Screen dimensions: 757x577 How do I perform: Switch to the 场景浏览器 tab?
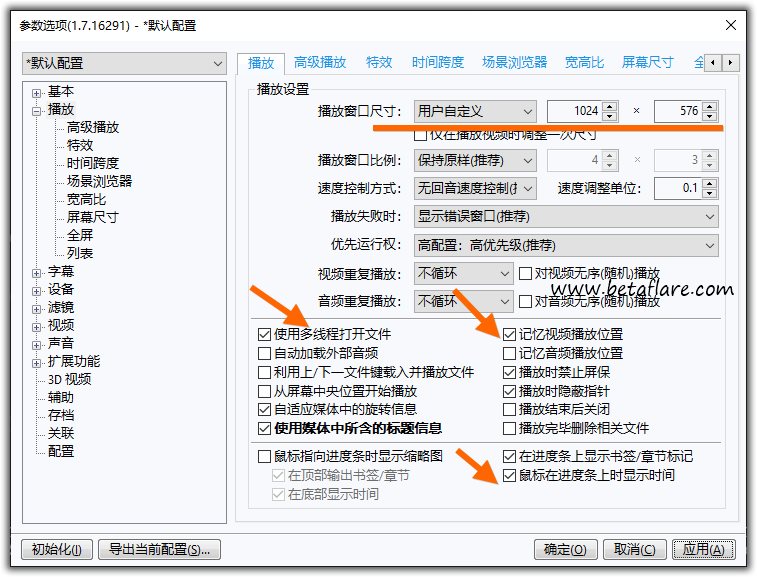(514, 62)
